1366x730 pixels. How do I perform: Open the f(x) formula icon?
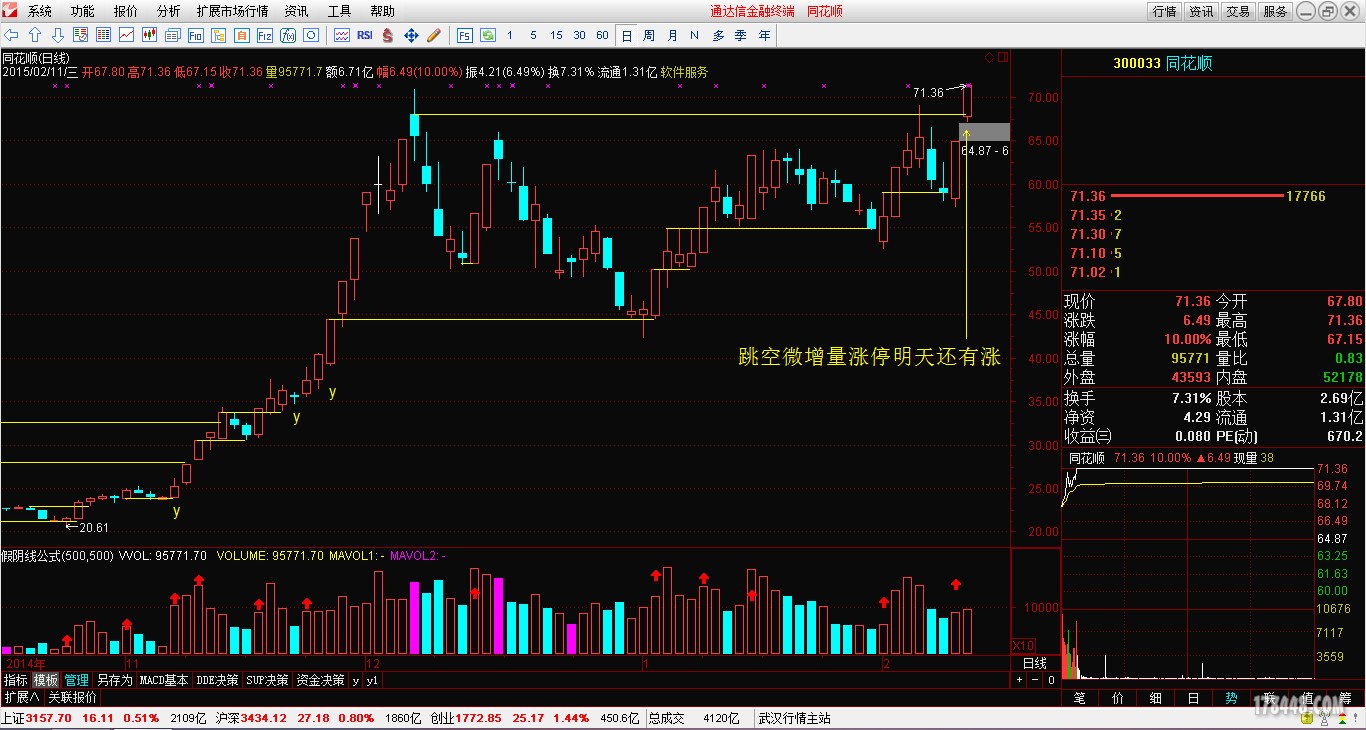[287, 35]
